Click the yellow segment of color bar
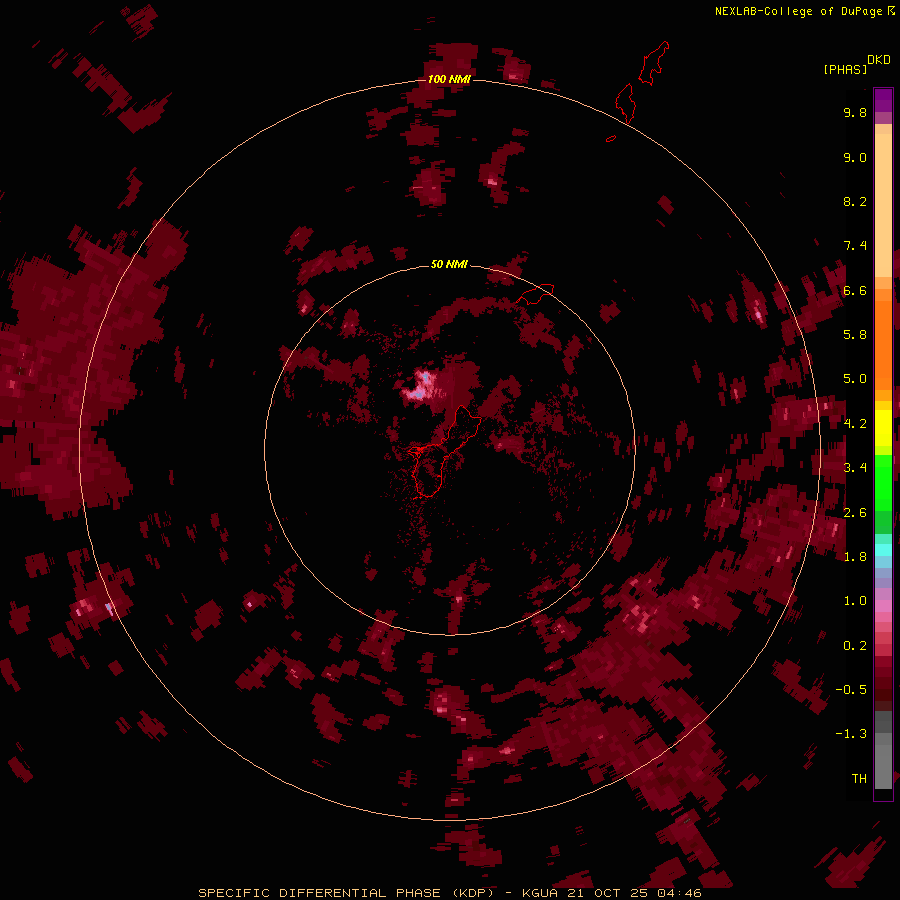The width and height of the screenshot is (900, 900). (x=883, y=428)
